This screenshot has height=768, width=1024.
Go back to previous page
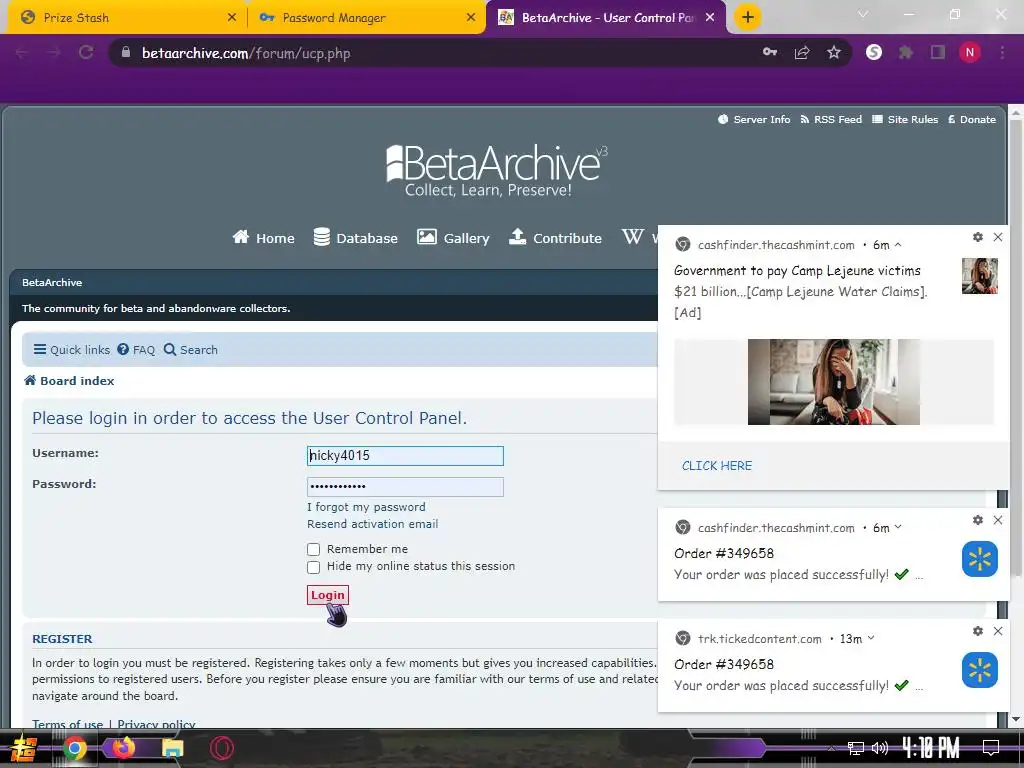point(22,52)
